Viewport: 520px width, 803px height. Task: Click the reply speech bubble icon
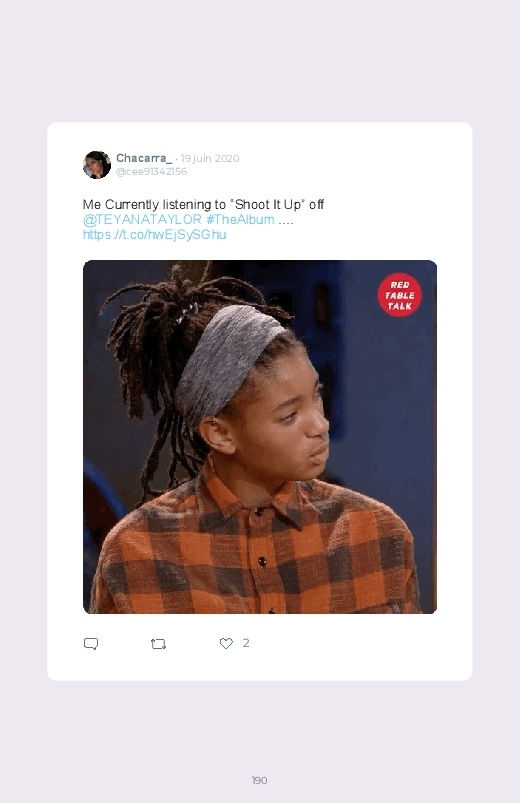tap(91, 644)
